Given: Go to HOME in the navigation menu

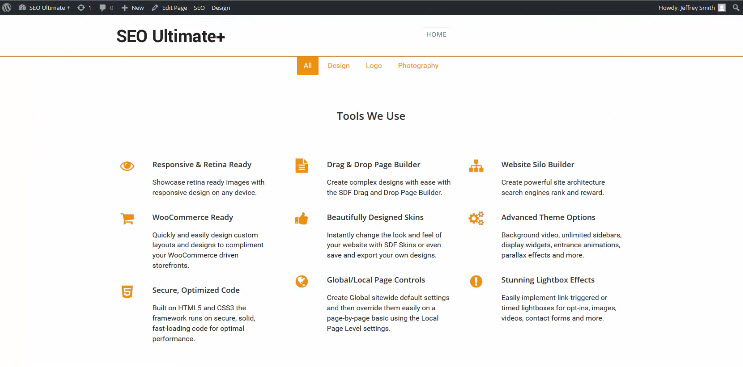Looking at the screenshot, I should 436,35.
